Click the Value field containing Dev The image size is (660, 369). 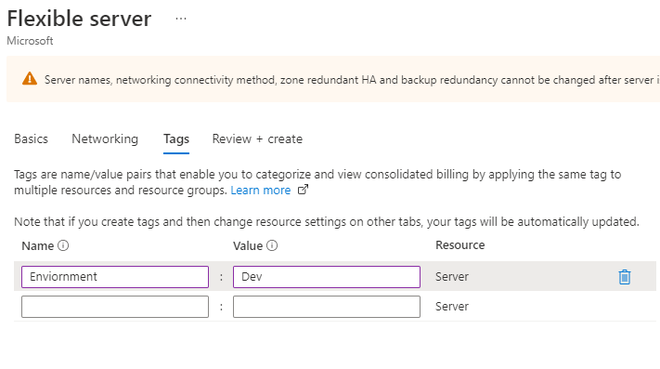(x=327, y=277)
